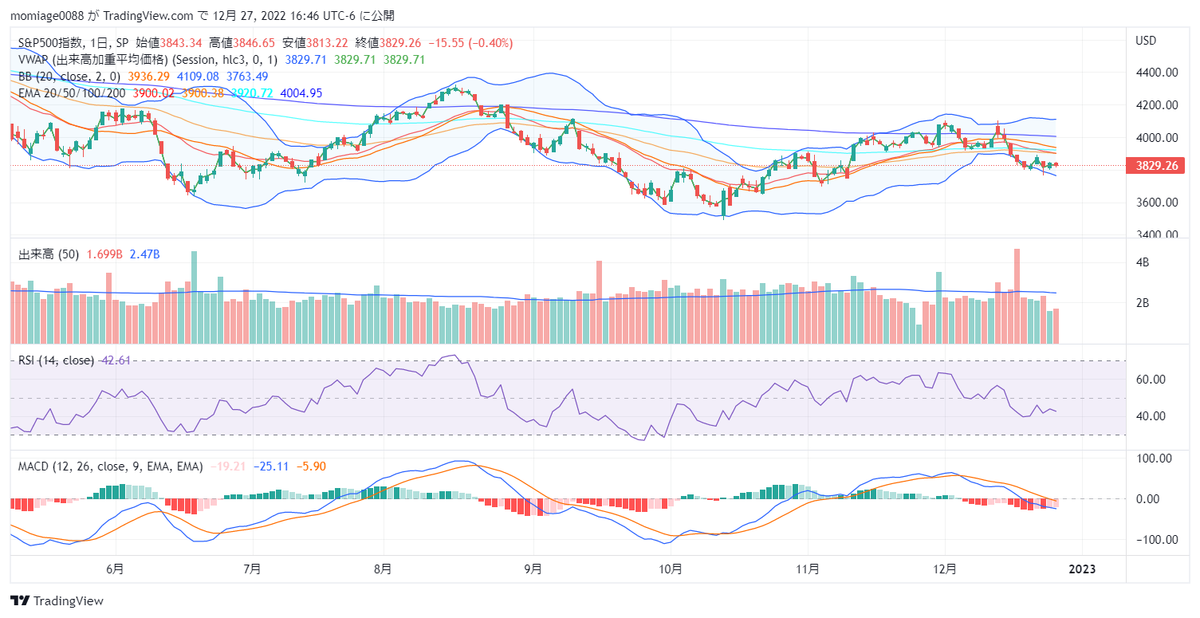
Task: Click the red 3829.26 price tag on axis
Action: pos(1156,166)
